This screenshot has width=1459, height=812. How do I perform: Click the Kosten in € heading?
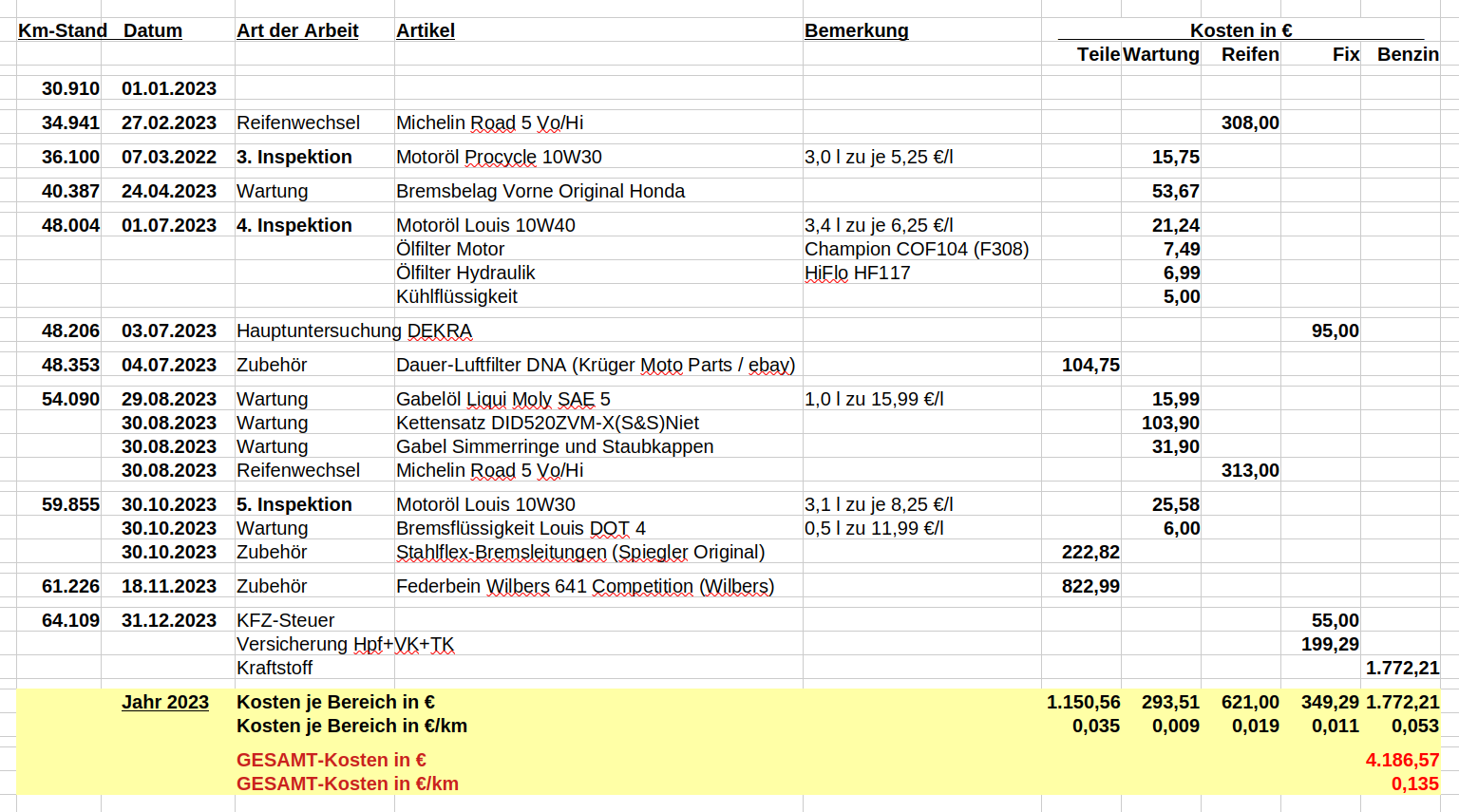1241,30
